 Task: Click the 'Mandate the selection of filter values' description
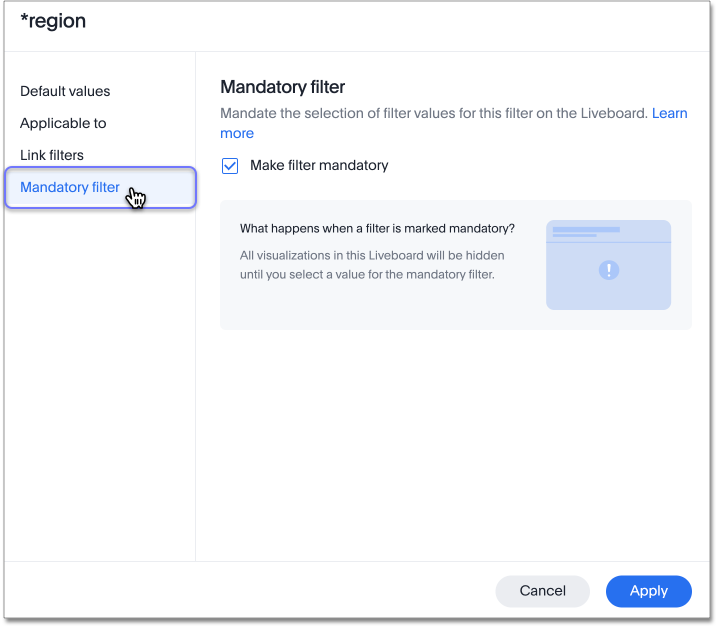tap(434, 113)
